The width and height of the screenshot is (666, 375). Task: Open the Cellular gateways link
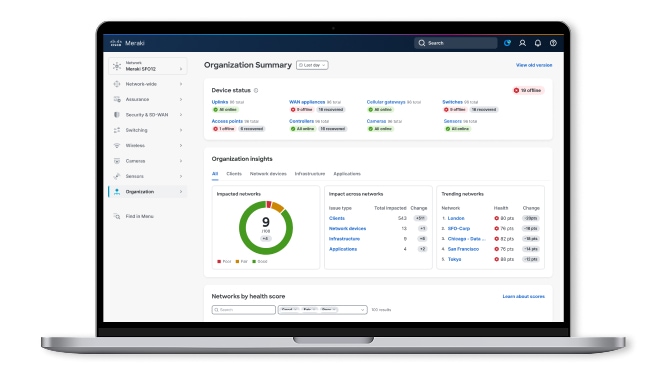click(386, 102)
